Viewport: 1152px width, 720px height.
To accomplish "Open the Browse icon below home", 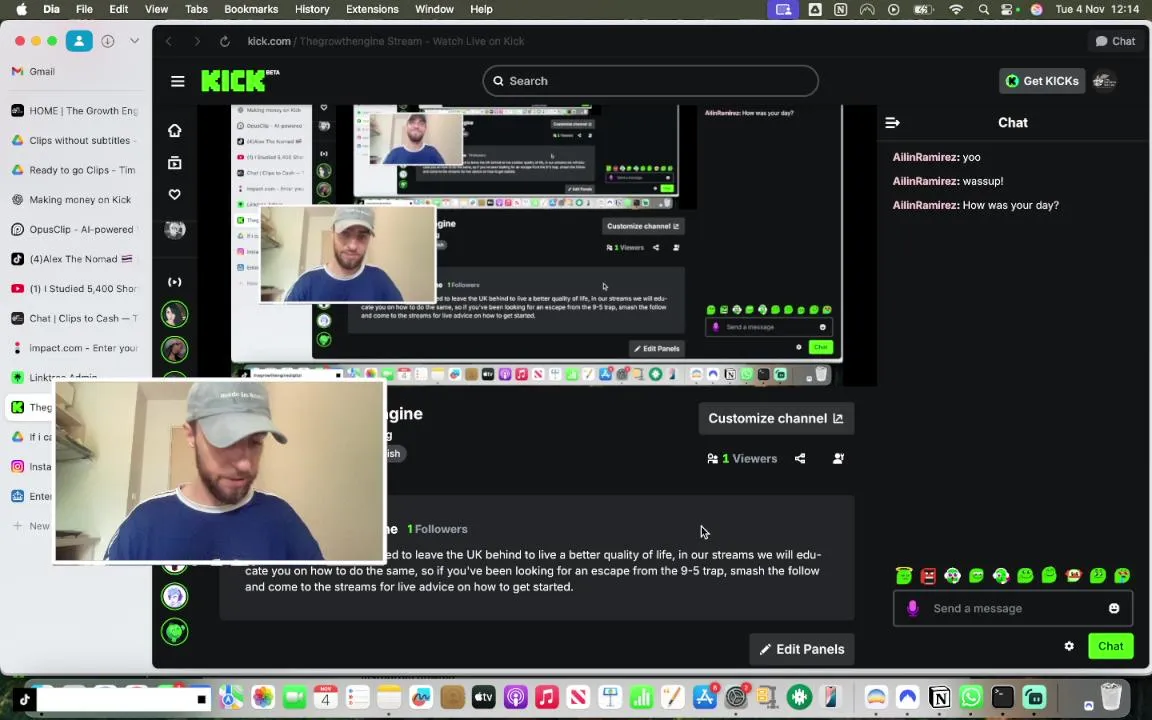I will tap(174, 162).
